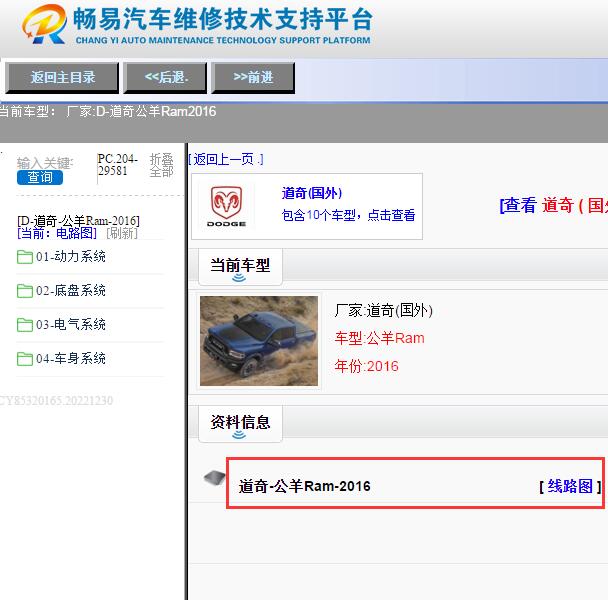Go back with the <<后退 button
Viewport: 608px width, 600px height.
pos(165,78)
